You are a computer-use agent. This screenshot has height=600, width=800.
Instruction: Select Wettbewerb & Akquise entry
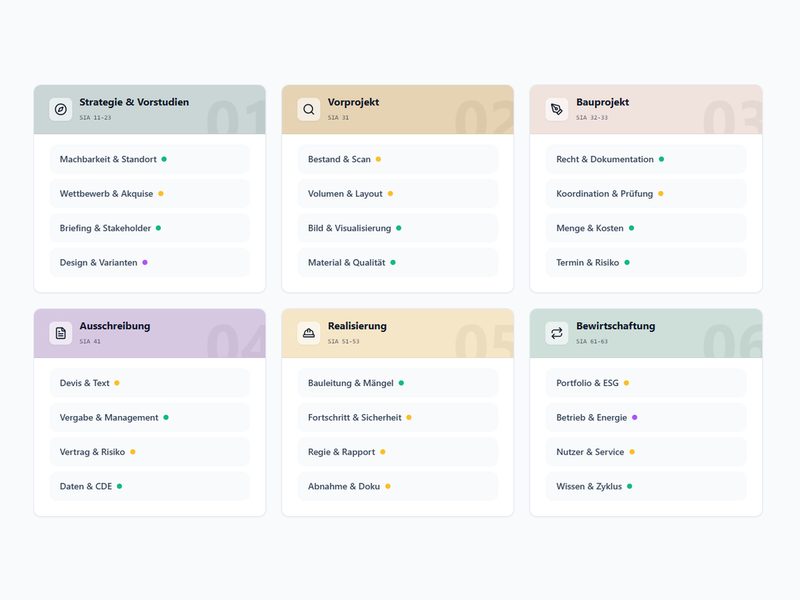tap(150, 193)
